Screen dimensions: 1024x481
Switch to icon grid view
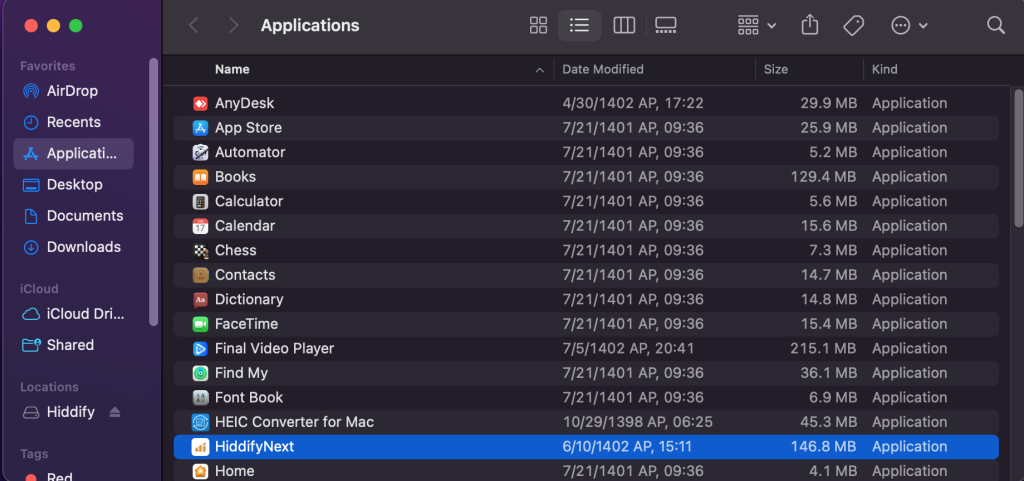(x=538, y=25)
